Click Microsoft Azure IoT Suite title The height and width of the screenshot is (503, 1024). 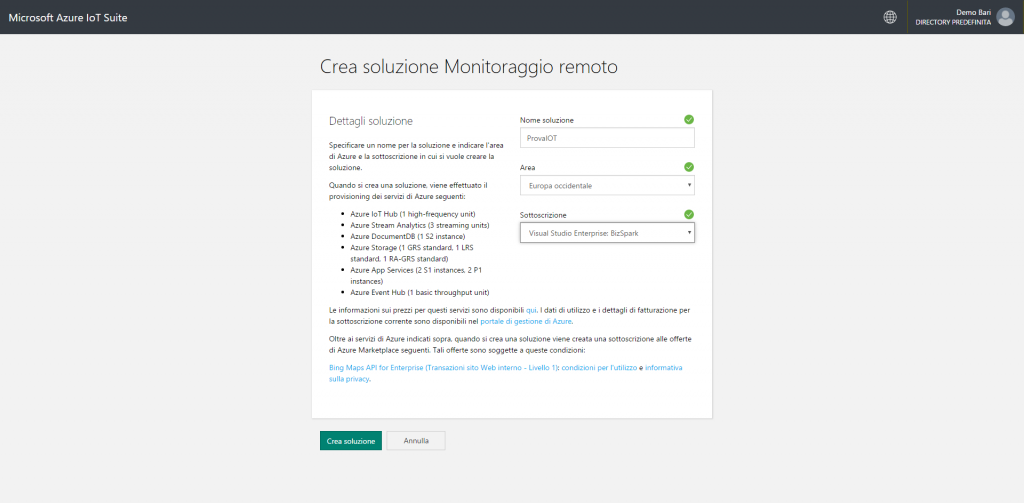click(68, 18)
